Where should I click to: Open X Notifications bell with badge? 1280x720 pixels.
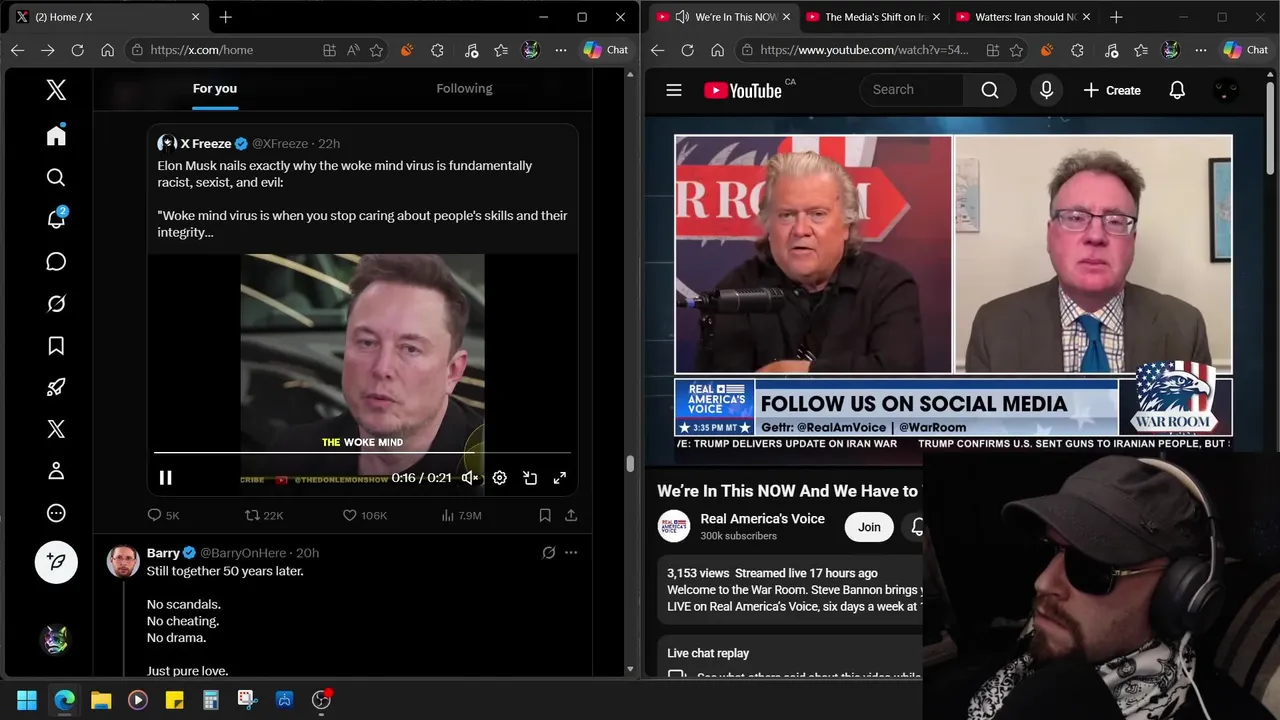(56, 220)
